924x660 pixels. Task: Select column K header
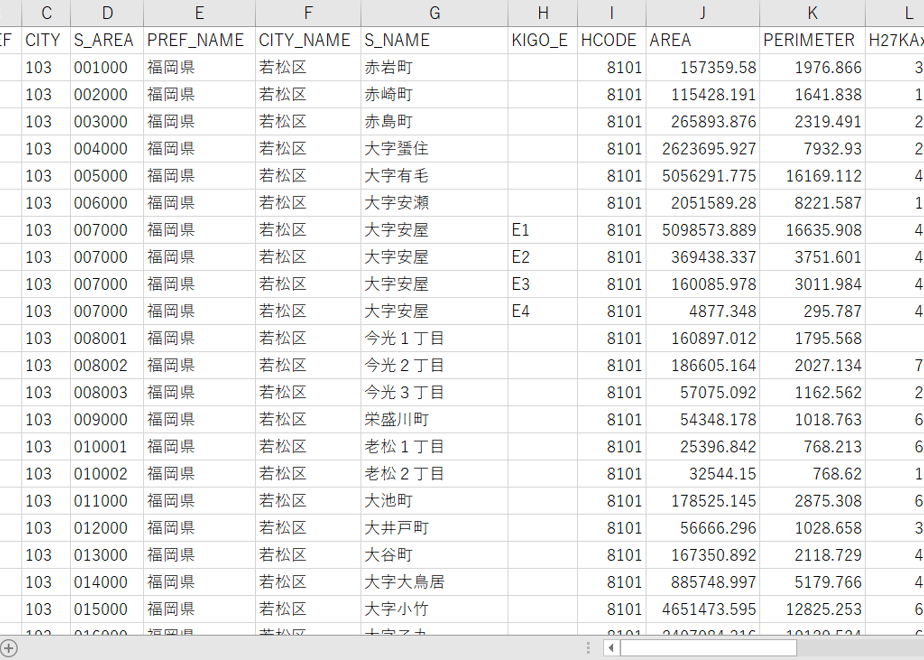pyautogui.click(x=813, y=13)
